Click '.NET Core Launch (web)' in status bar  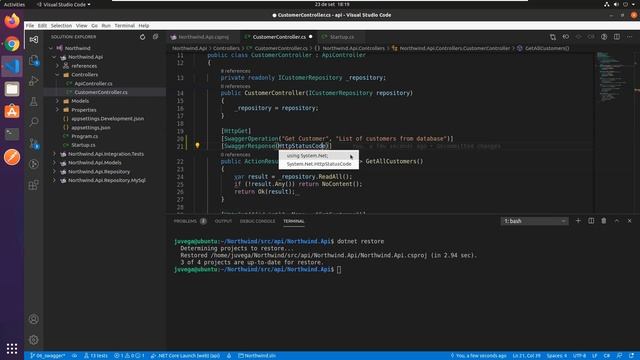pyautogui.click(x=185, y=356)
